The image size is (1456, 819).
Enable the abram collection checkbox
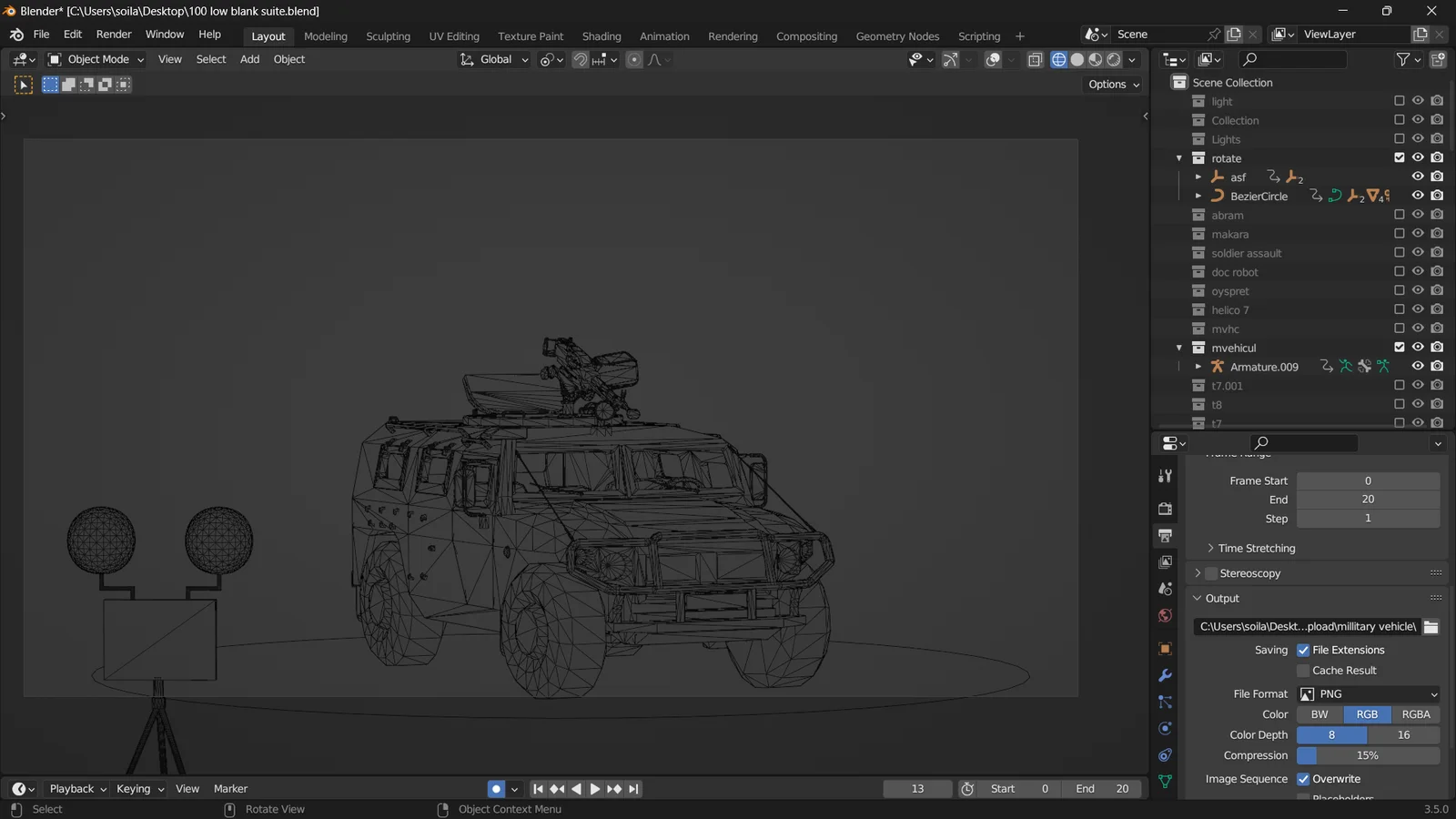[1400, 214]
